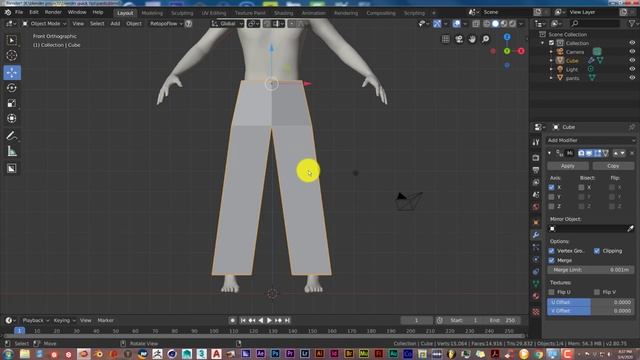Screen dimensions: 640x360
Task: Open the viewport Add menu
Action: tap(115, 24)
